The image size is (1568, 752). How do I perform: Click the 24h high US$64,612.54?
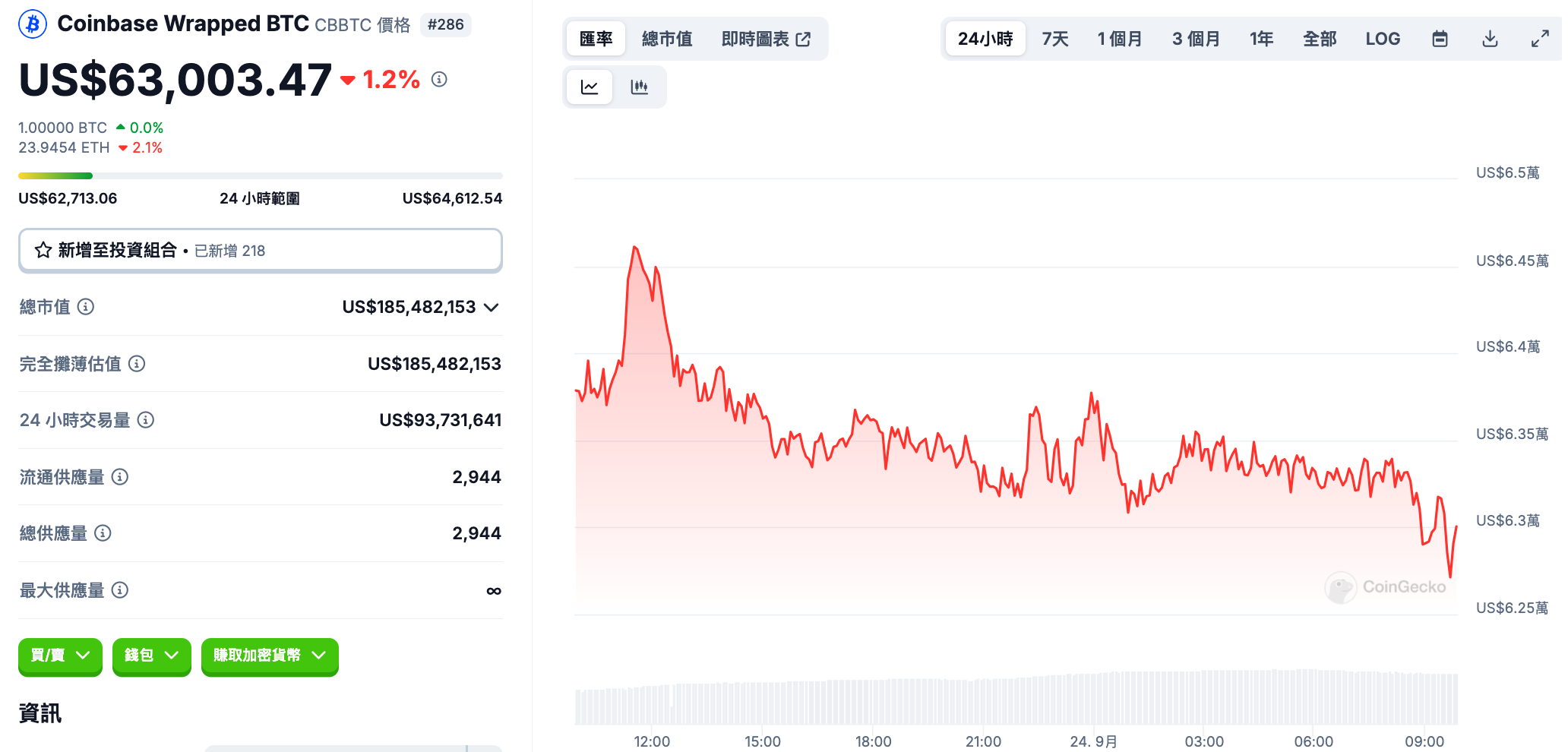[x=452, y=198]
